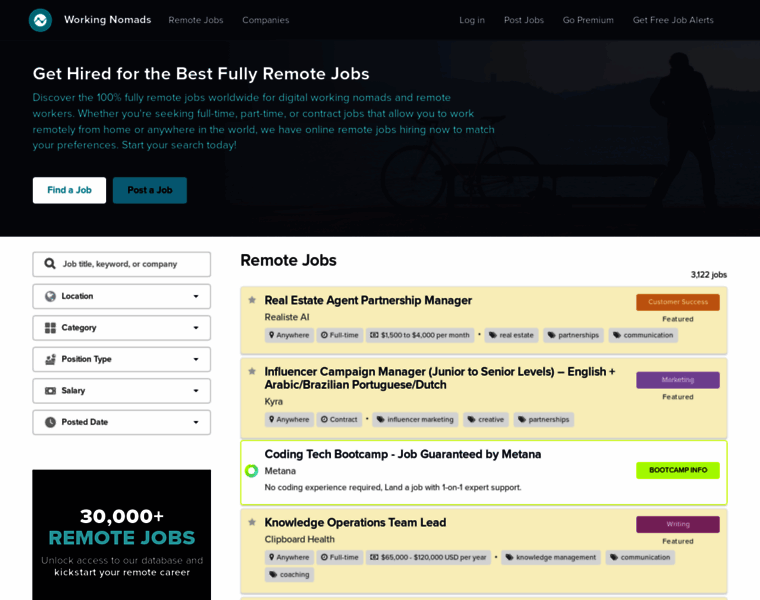The image size is (760, 600).
Task: Click the globe icon in Location filter
Action: click(50, 296)
